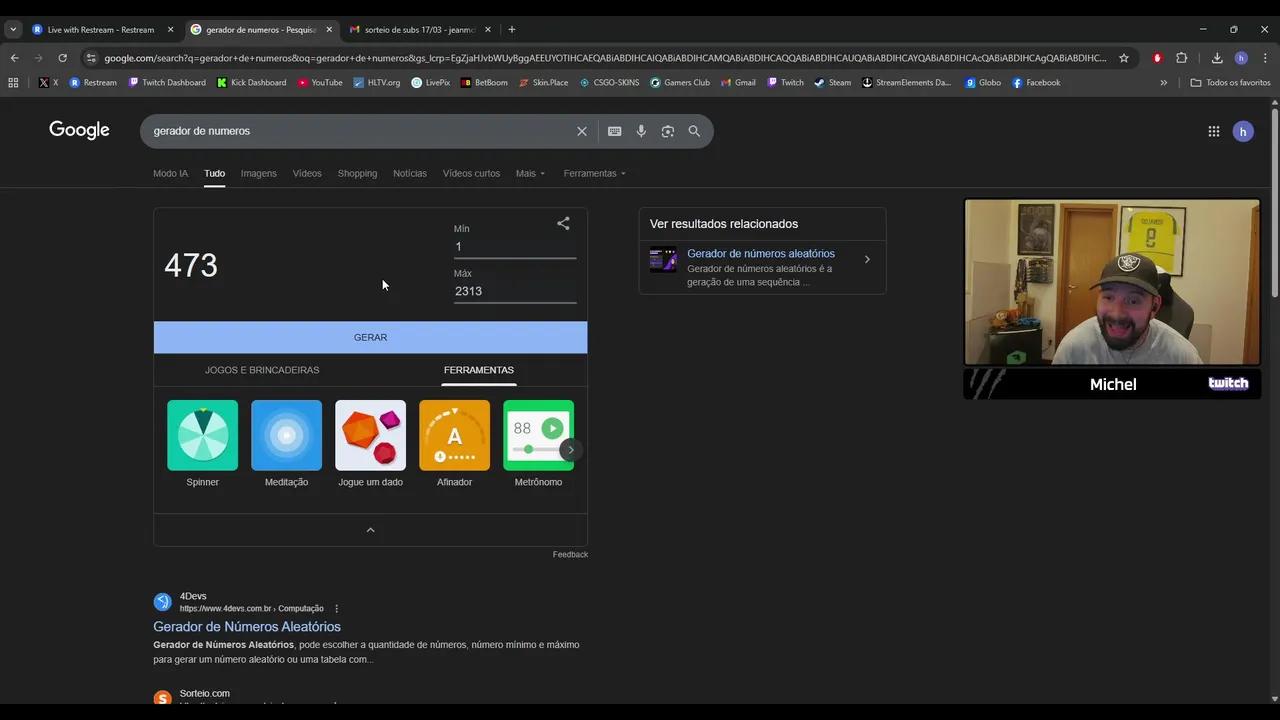1280x720 pixels.
Task: Switch to the Imagens search tab
Action: (x=258, y=173)
